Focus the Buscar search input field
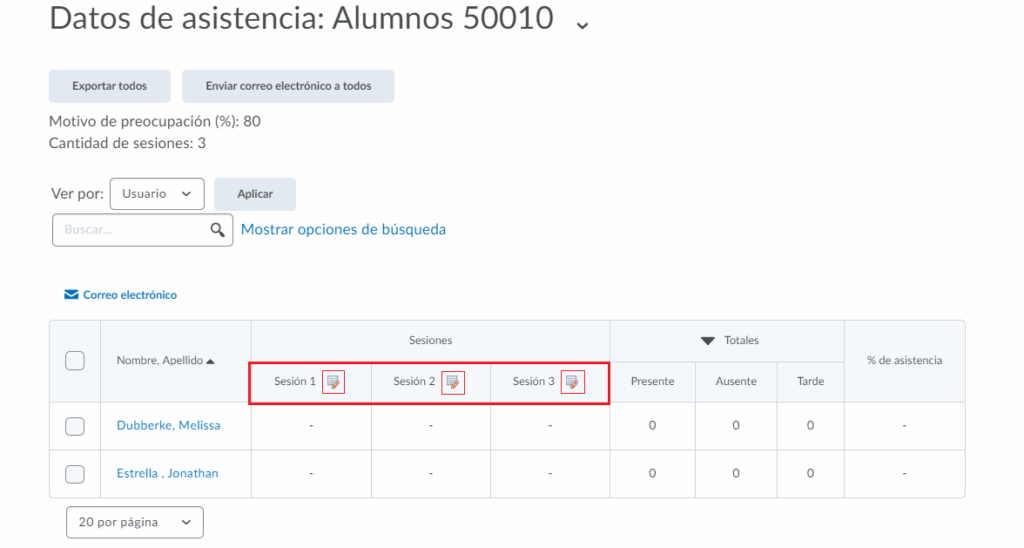Viewport: 1024px width, 548px height. (130, 230)
